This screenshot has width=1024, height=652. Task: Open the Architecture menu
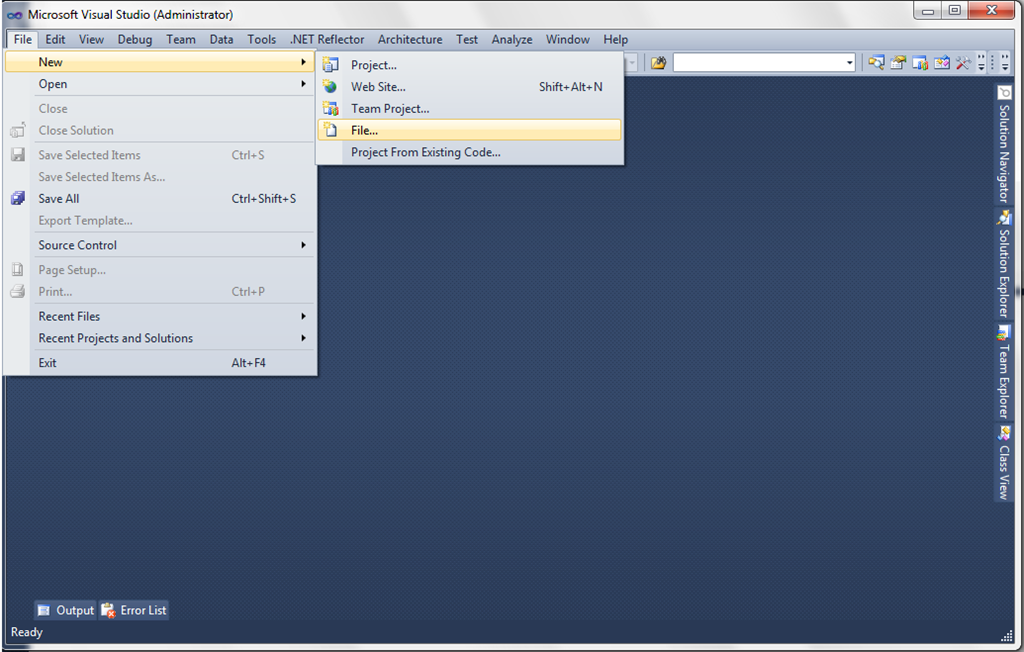[410, 39]
